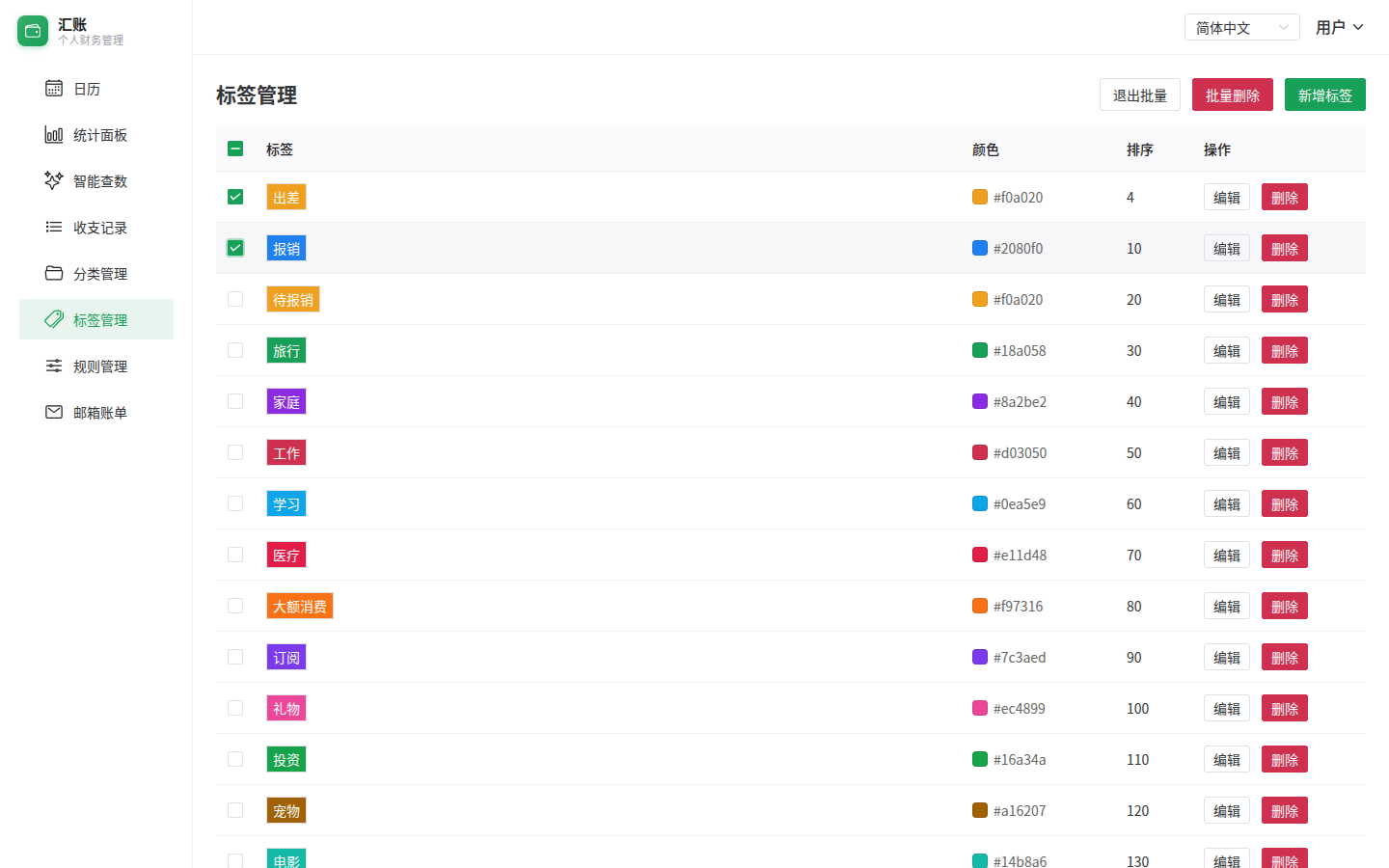Click the tag icon for 标签管理
Screen dimensions: 1389x868
pyautogui.click(x=54, y=320)
